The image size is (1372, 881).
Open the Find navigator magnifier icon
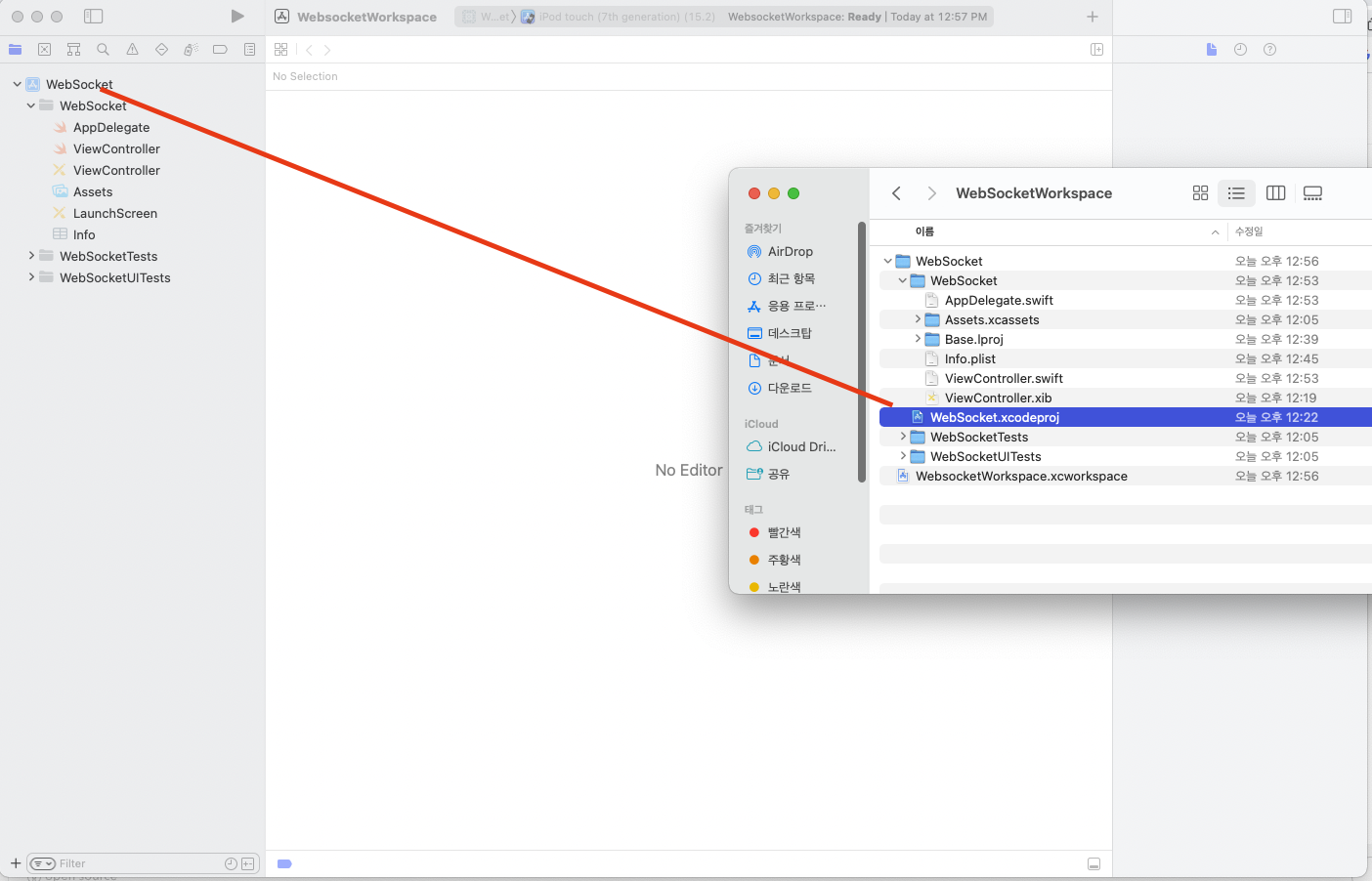point(104,50)
